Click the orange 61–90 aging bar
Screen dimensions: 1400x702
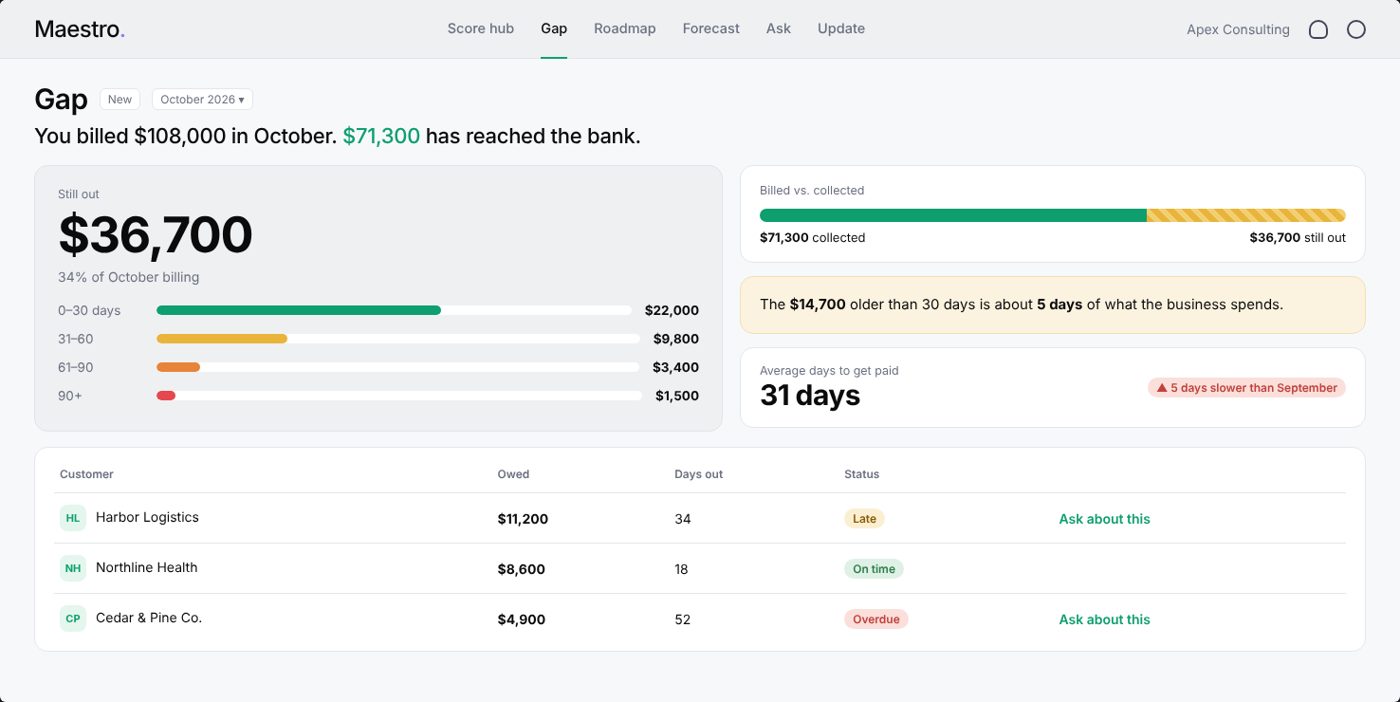(x=178, y=367)
